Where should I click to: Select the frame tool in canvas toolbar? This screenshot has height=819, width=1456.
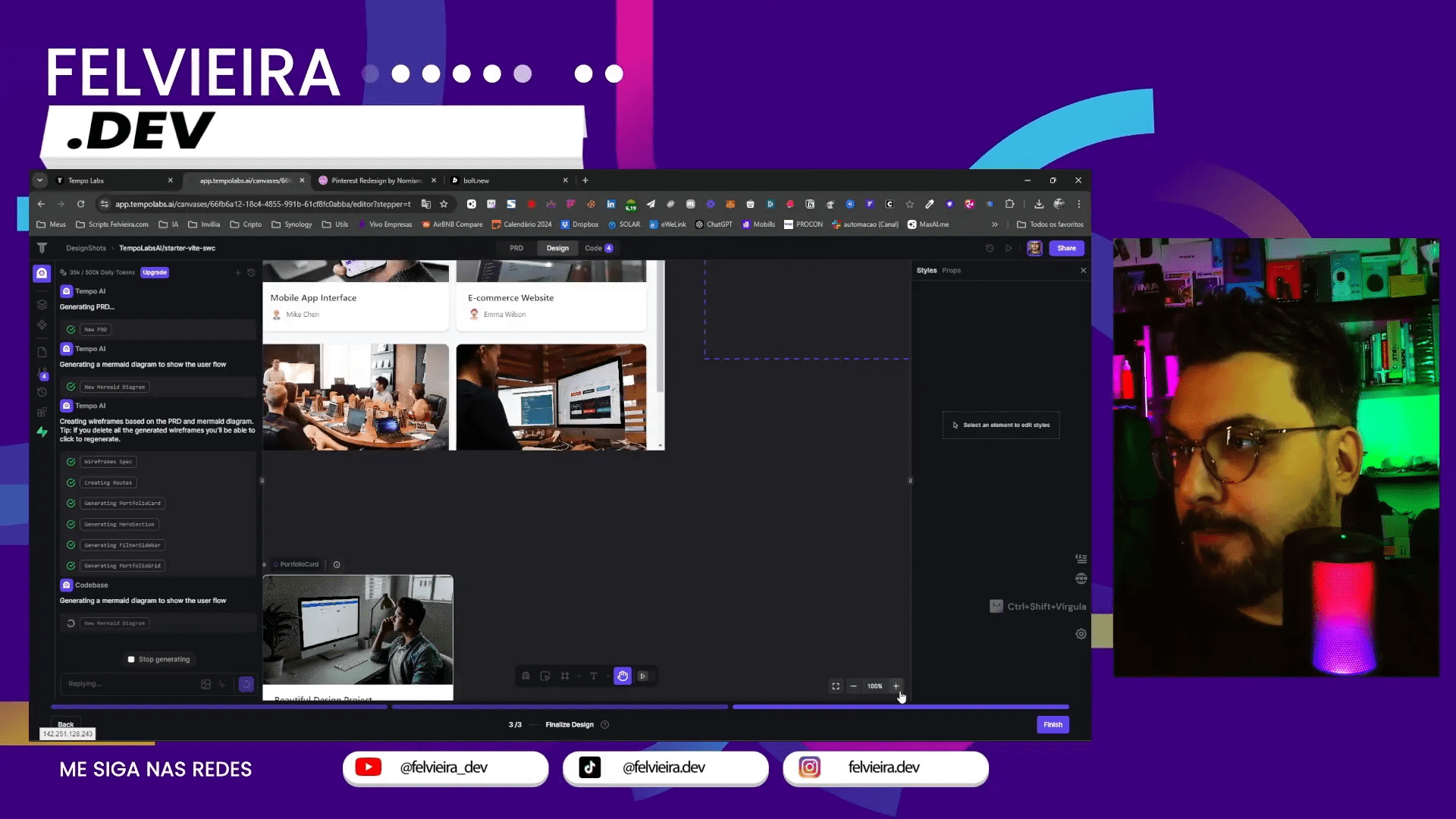coord(565,676)
